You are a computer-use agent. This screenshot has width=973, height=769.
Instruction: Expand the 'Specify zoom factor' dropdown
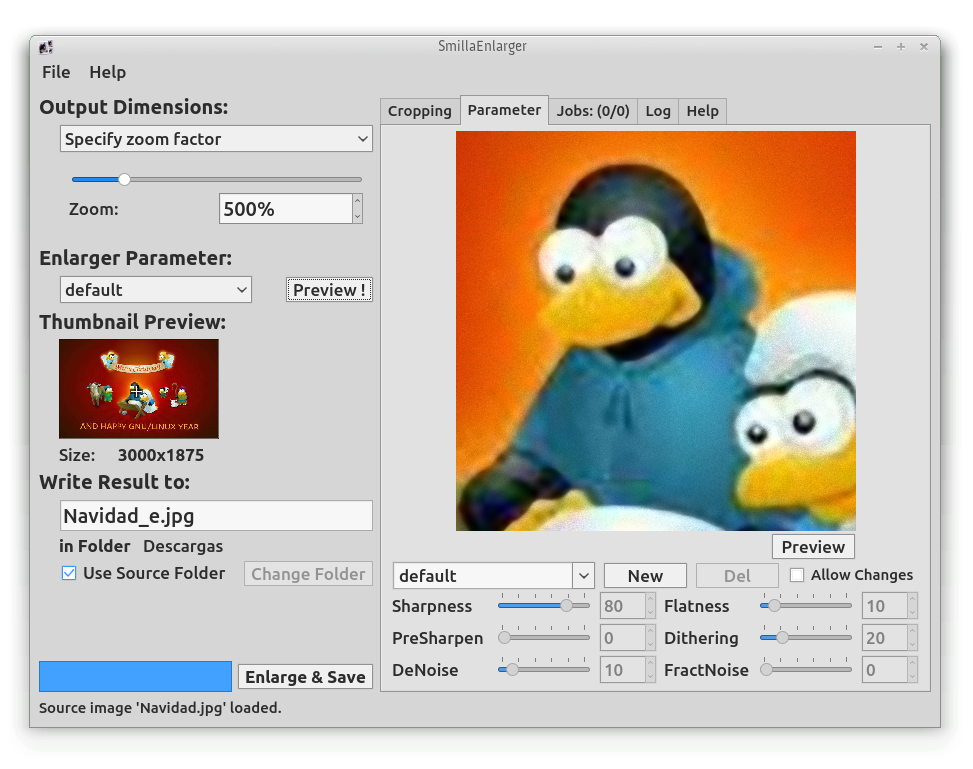click(216, 139)
